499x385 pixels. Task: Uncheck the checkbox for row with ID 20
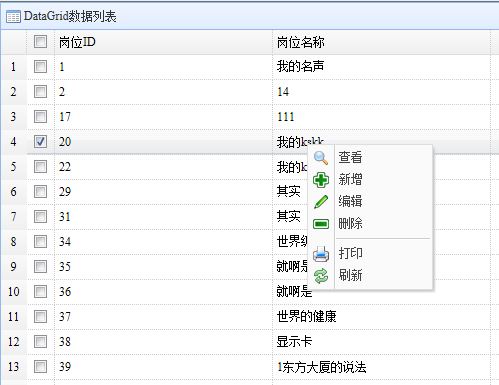click(x=40, y=142)
